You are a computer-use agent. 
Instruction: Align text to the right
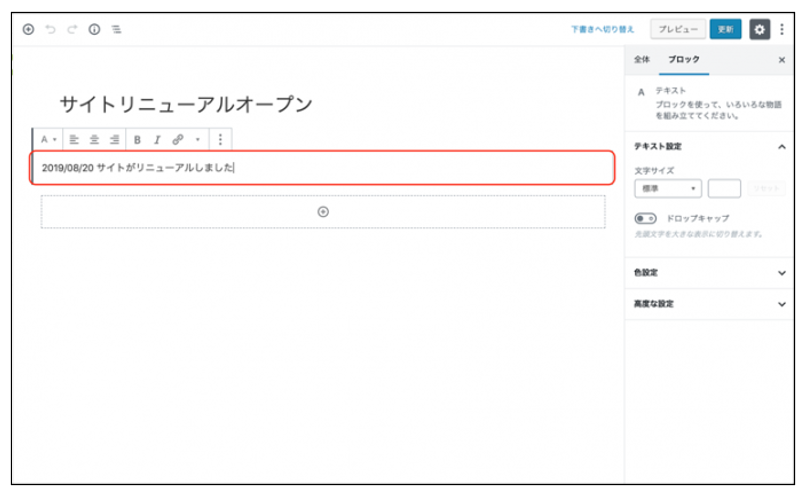(x=114, y=139)
